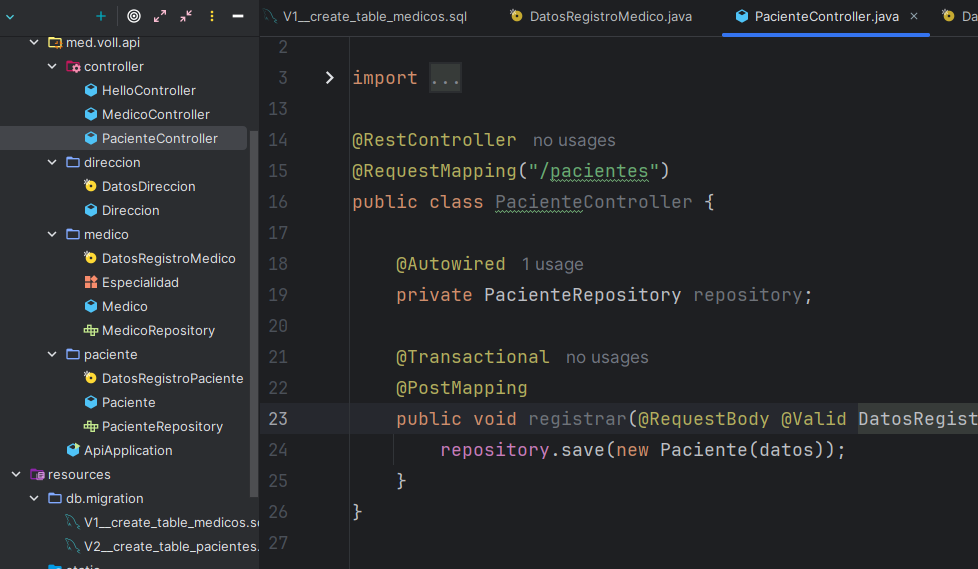Click the controller package folder icon
The height and width of the screenshot is (569, 978).
coord(73,67)
